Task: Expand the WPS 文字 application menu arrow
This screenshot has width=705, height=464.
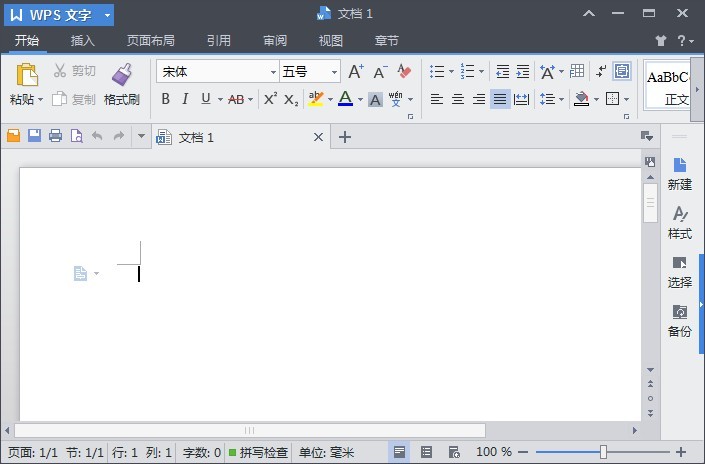Action: point(107,16)
